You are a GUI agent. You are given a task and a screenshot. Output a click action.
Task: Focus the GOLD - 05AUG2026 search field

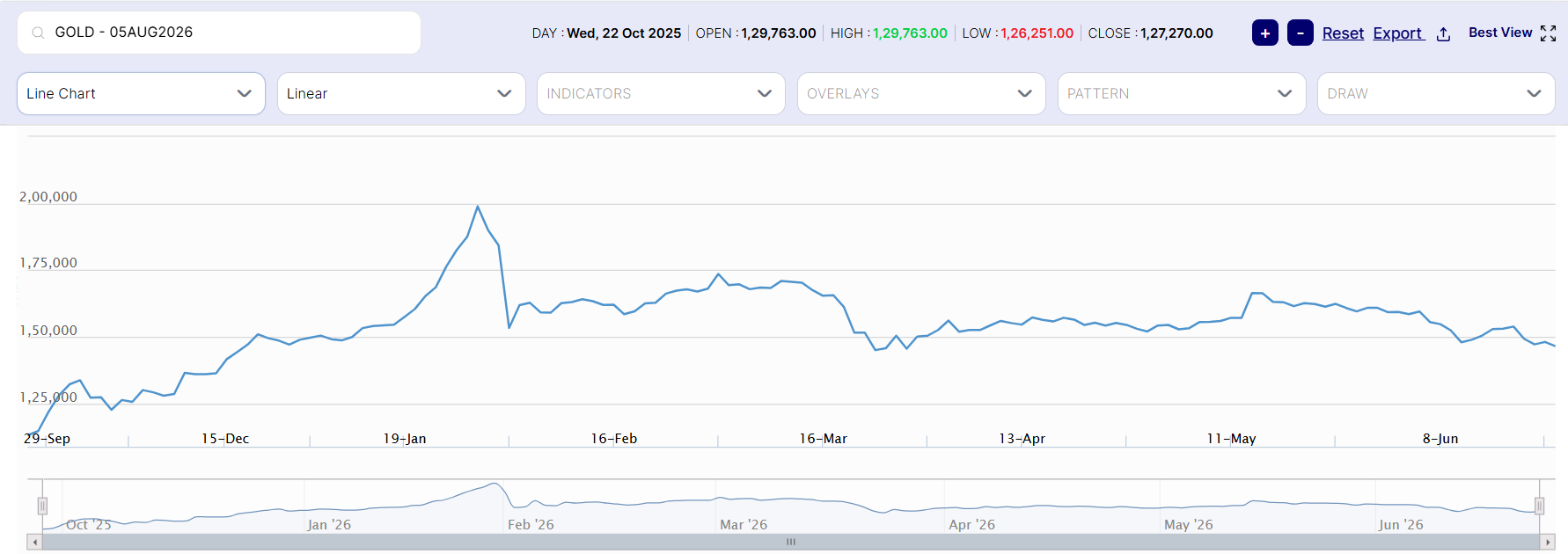(219, 33)
